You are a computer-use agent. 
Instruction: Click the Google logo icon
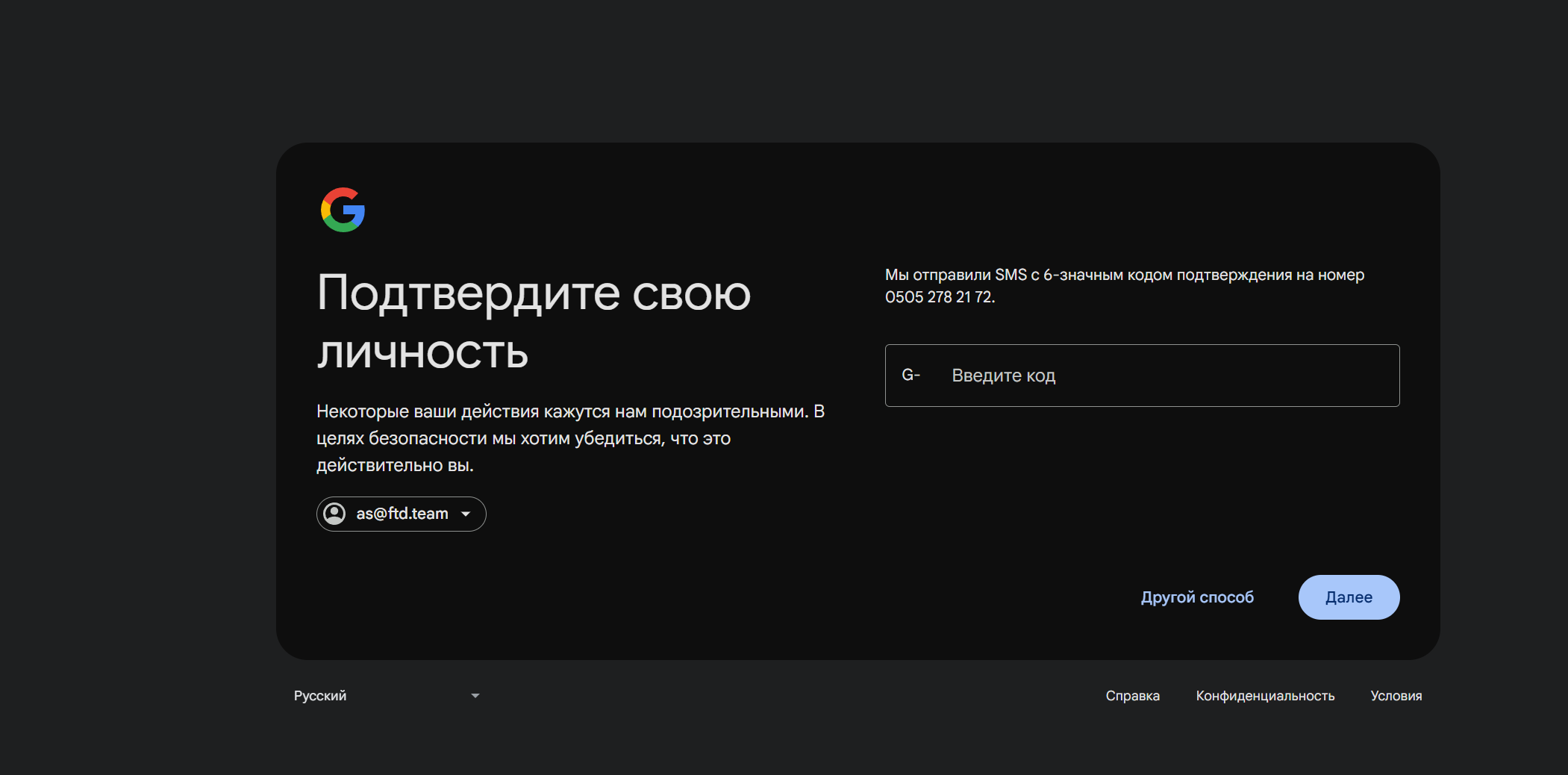point(343,210)
